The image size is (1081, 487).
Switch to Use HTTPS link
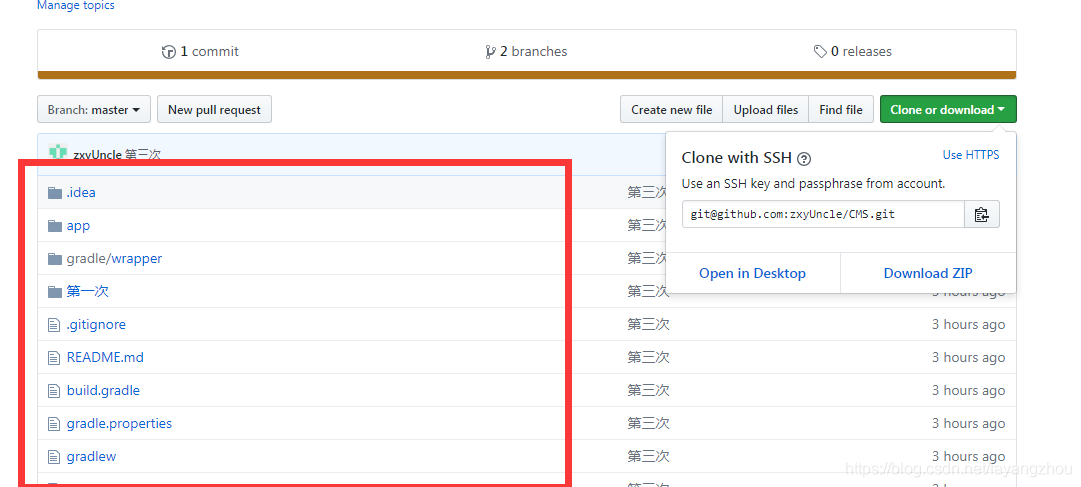[971, 155]
